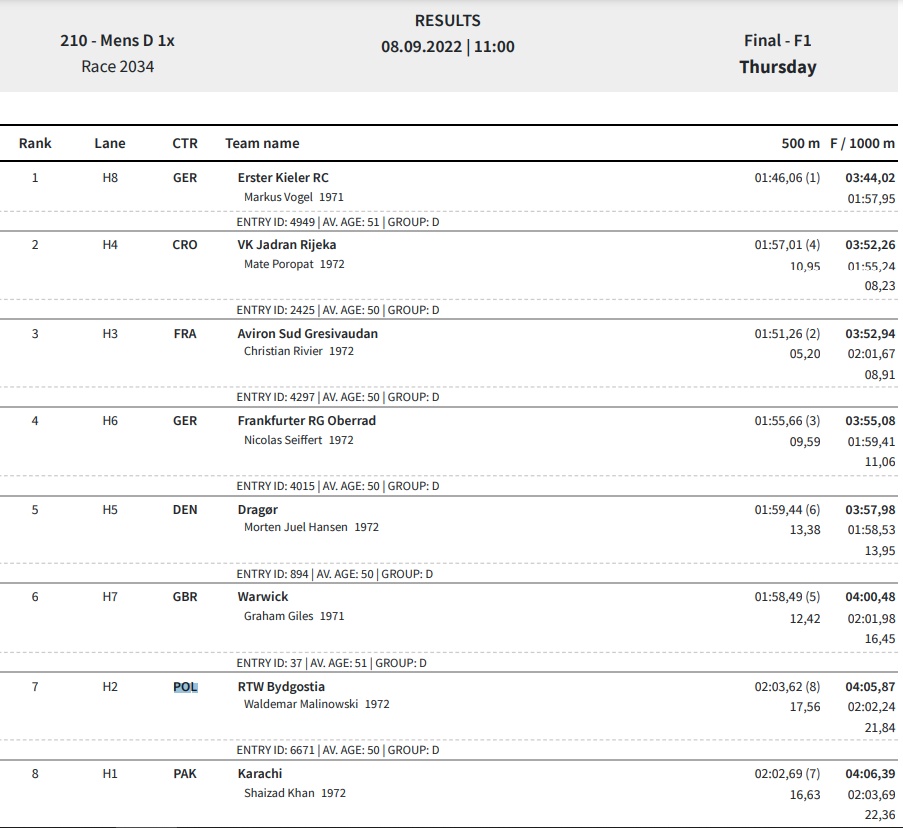Image resolution: width=903 pixels, height=828 pixels.
Task: Click the Lane column header
Action: click(x=110, y=143)
